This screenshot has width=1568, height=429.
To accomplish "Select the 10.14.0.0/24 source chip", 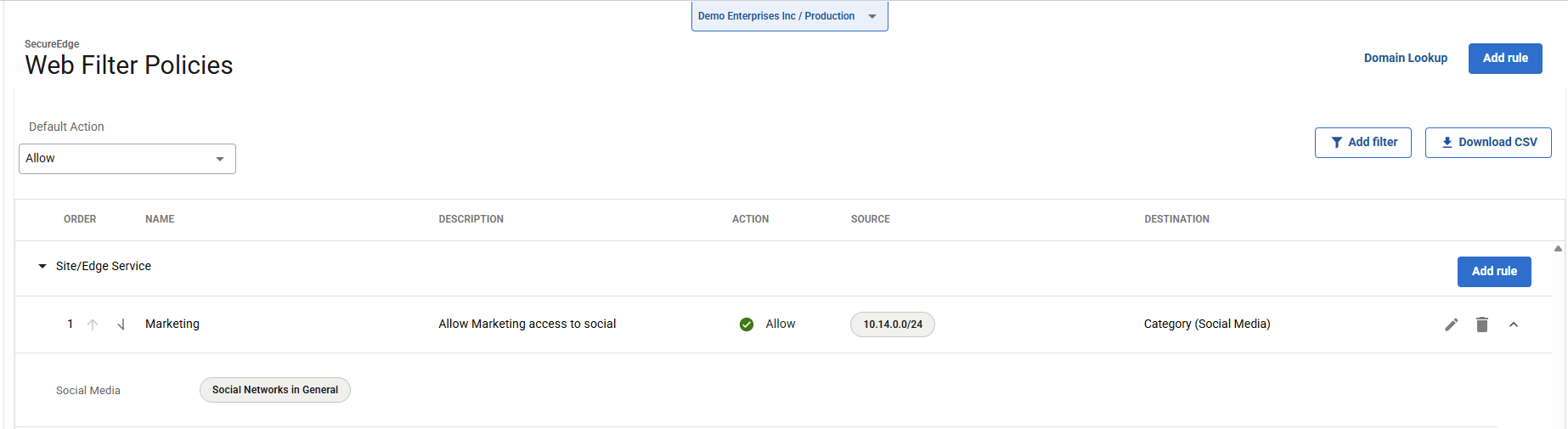I will point(892,325).
